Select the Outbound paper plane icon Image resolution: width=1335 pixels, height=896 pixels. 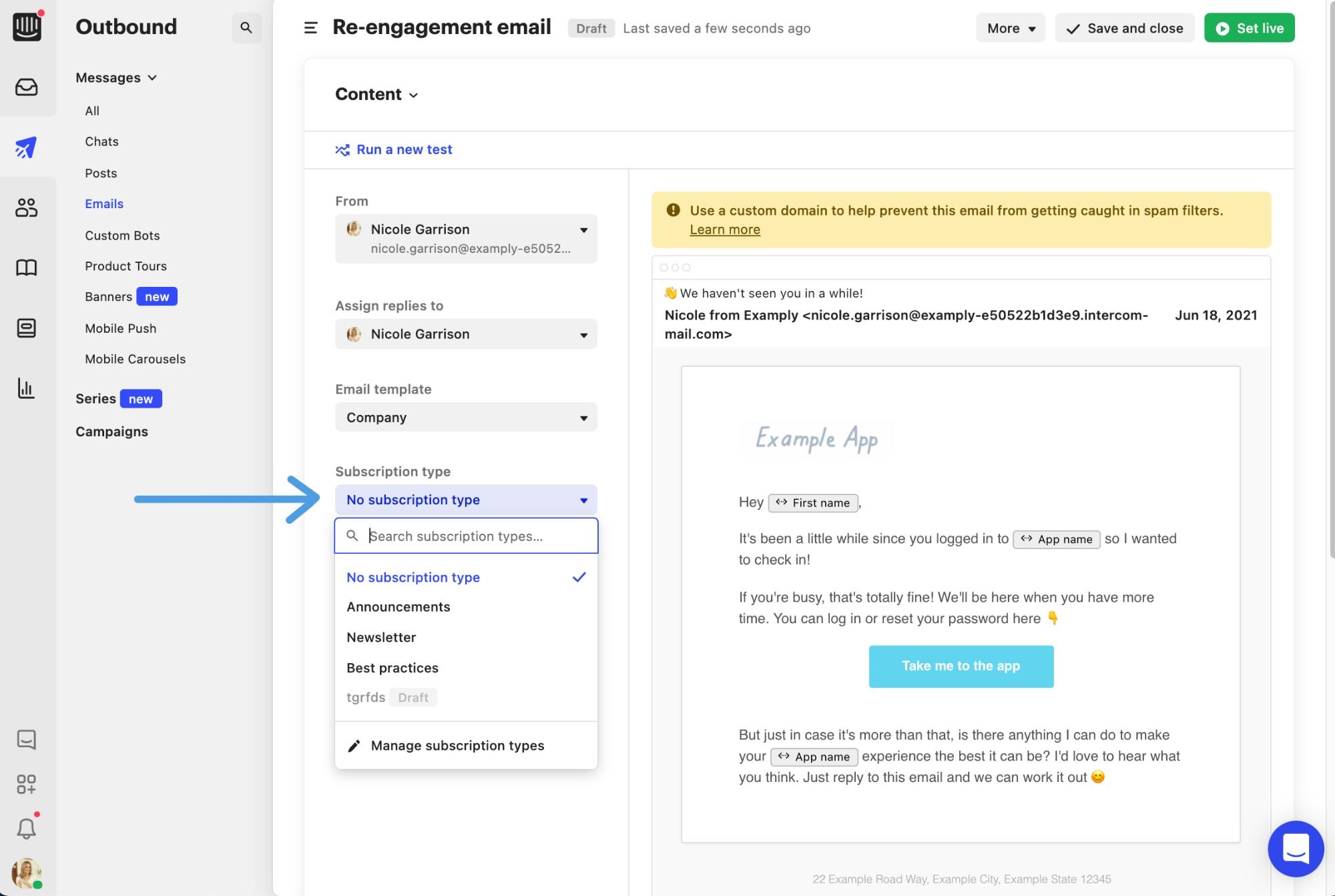(27, 147)
